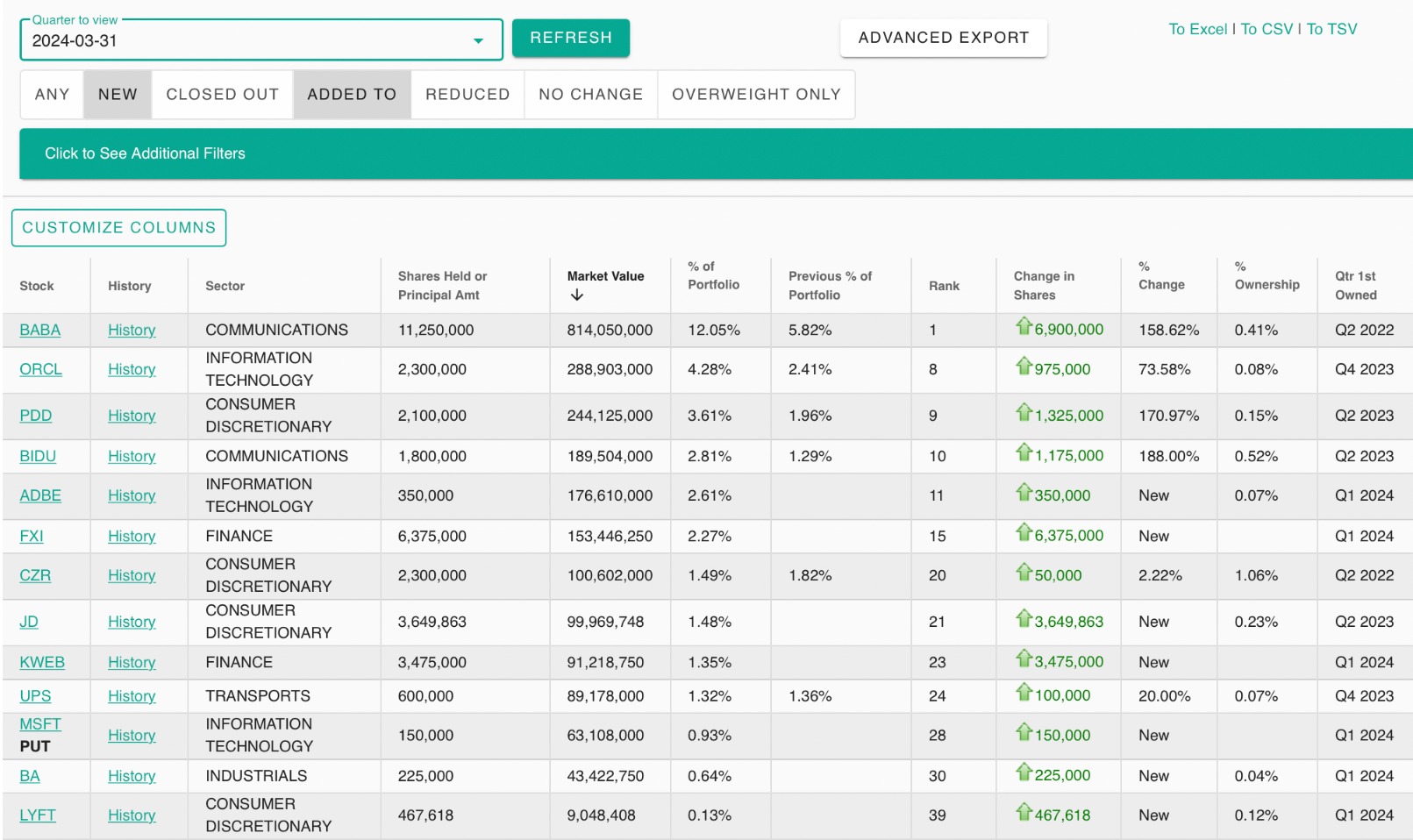Click the green arrow icon in KWEB row

tap(1023, 659)
